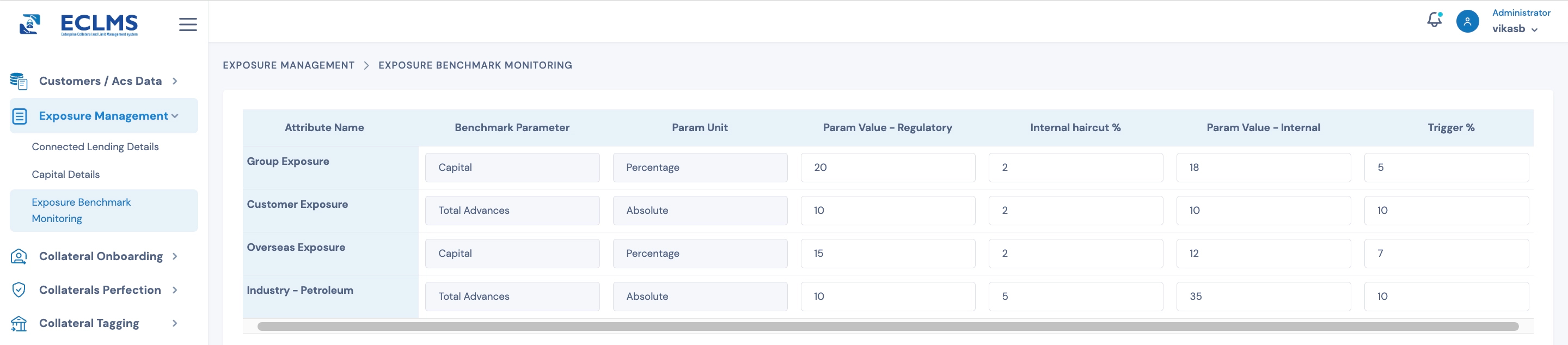
Task: Click the Exposure Management breadcrumb link
Action: [289, 65]
